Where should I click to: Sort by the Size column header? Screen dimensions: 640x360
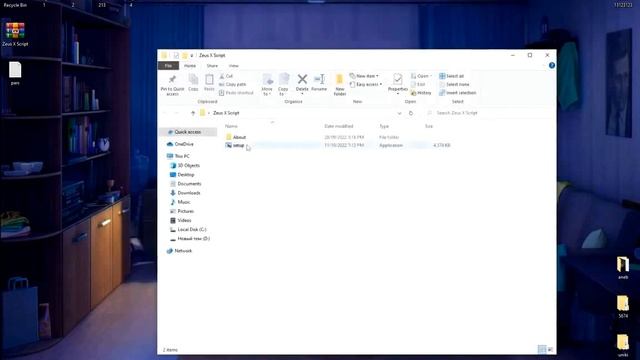429,126
